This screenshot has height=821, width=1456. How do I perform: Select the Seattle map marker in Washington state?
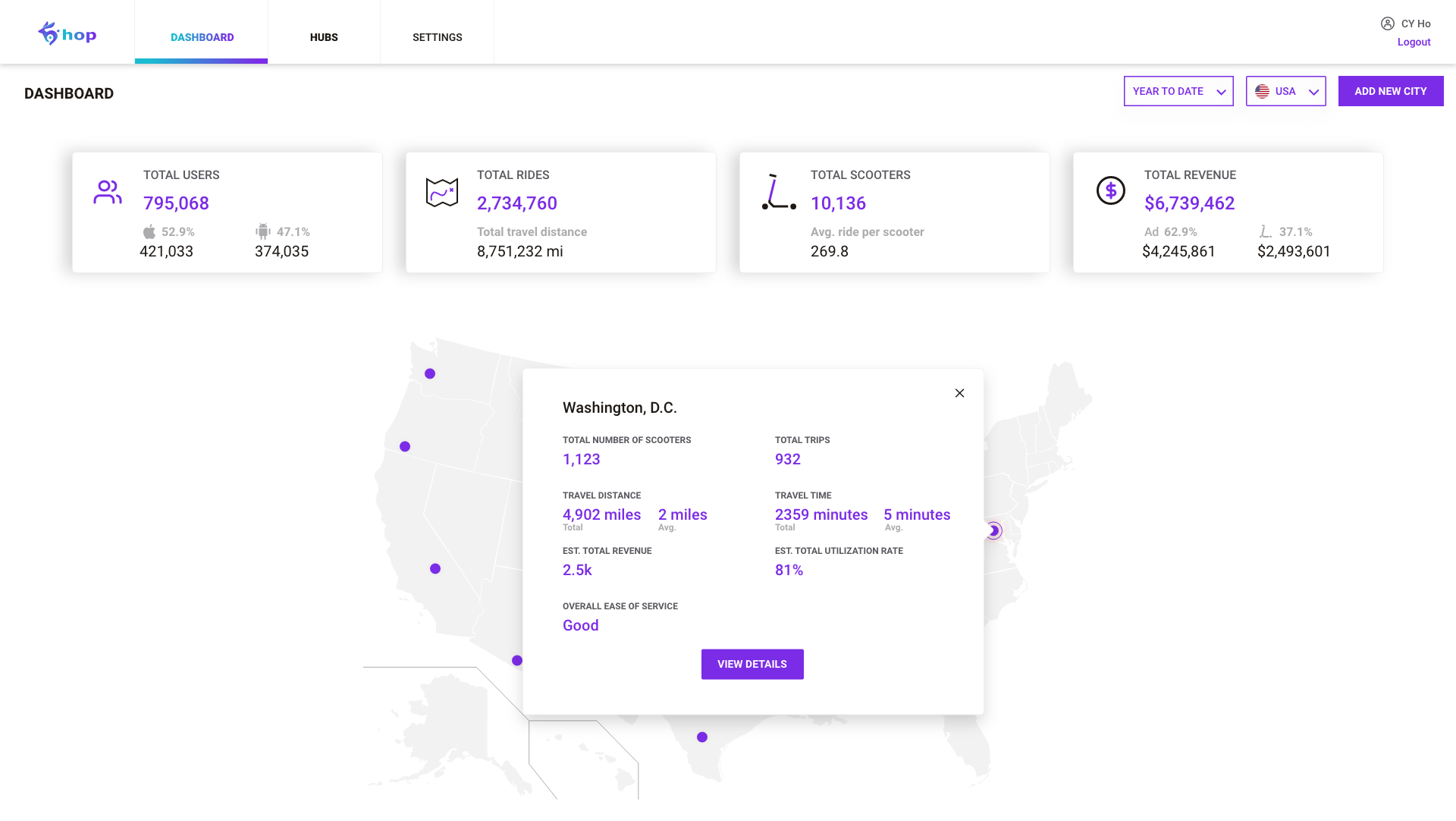(430, 373)
